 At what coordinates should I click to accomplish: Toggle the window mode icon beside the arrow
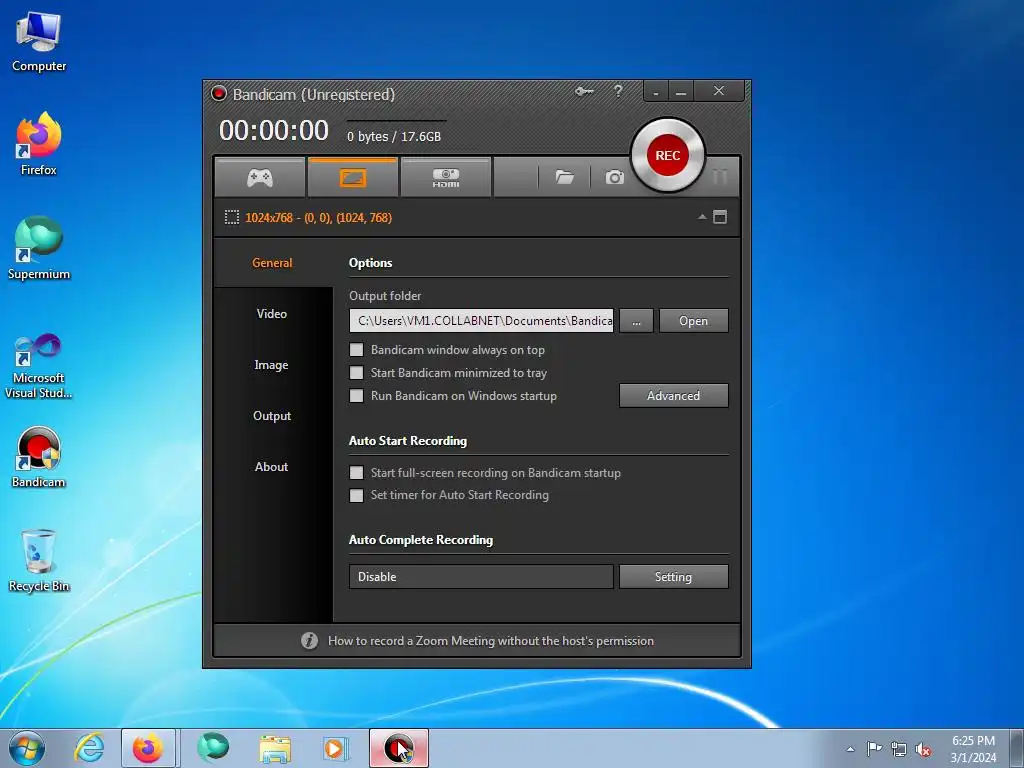[x=720, y=217]
